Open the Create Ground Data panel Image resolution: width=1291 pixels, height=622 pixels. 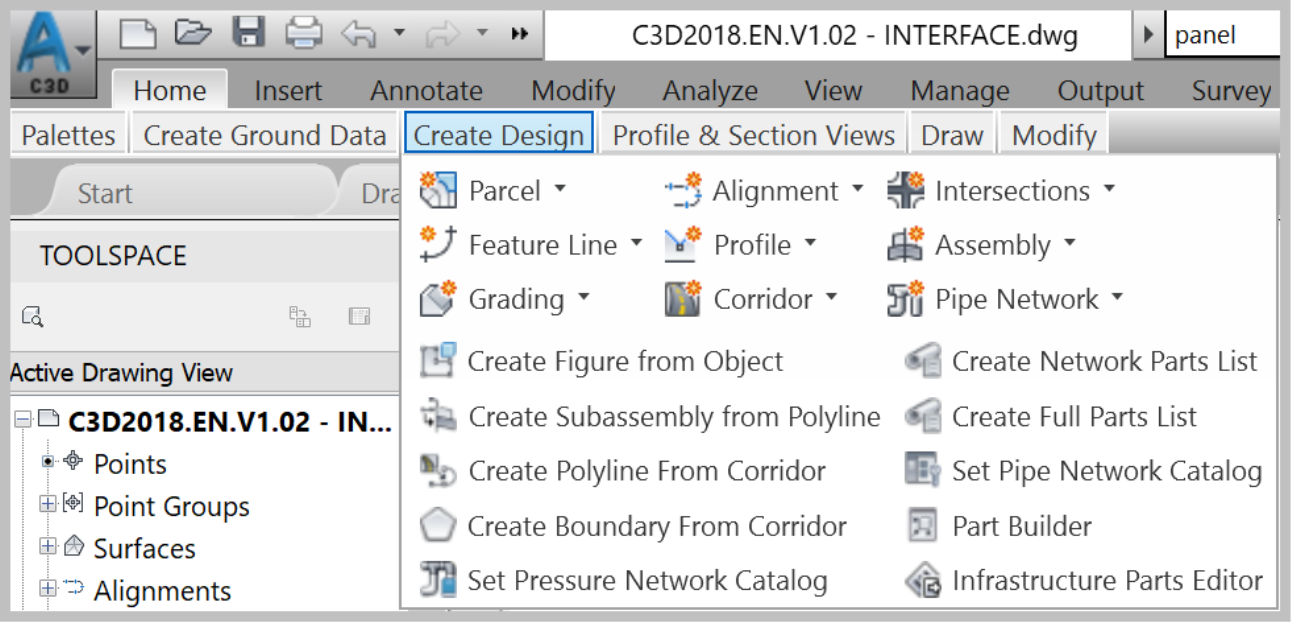click(265, 135)
